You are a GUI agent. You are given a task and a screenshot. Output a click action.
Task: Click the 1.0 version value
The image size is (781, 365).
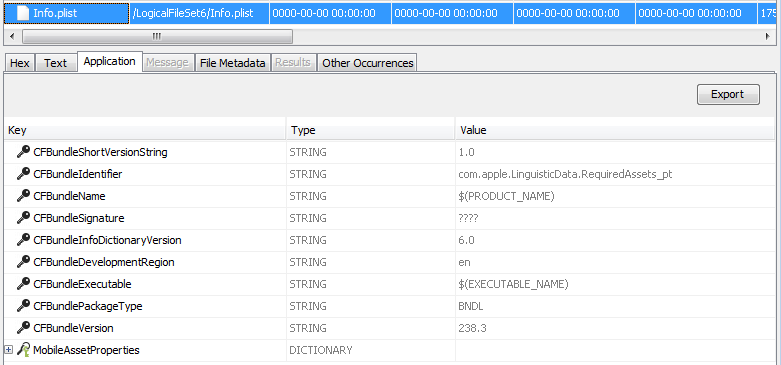[x=466, y=152]
